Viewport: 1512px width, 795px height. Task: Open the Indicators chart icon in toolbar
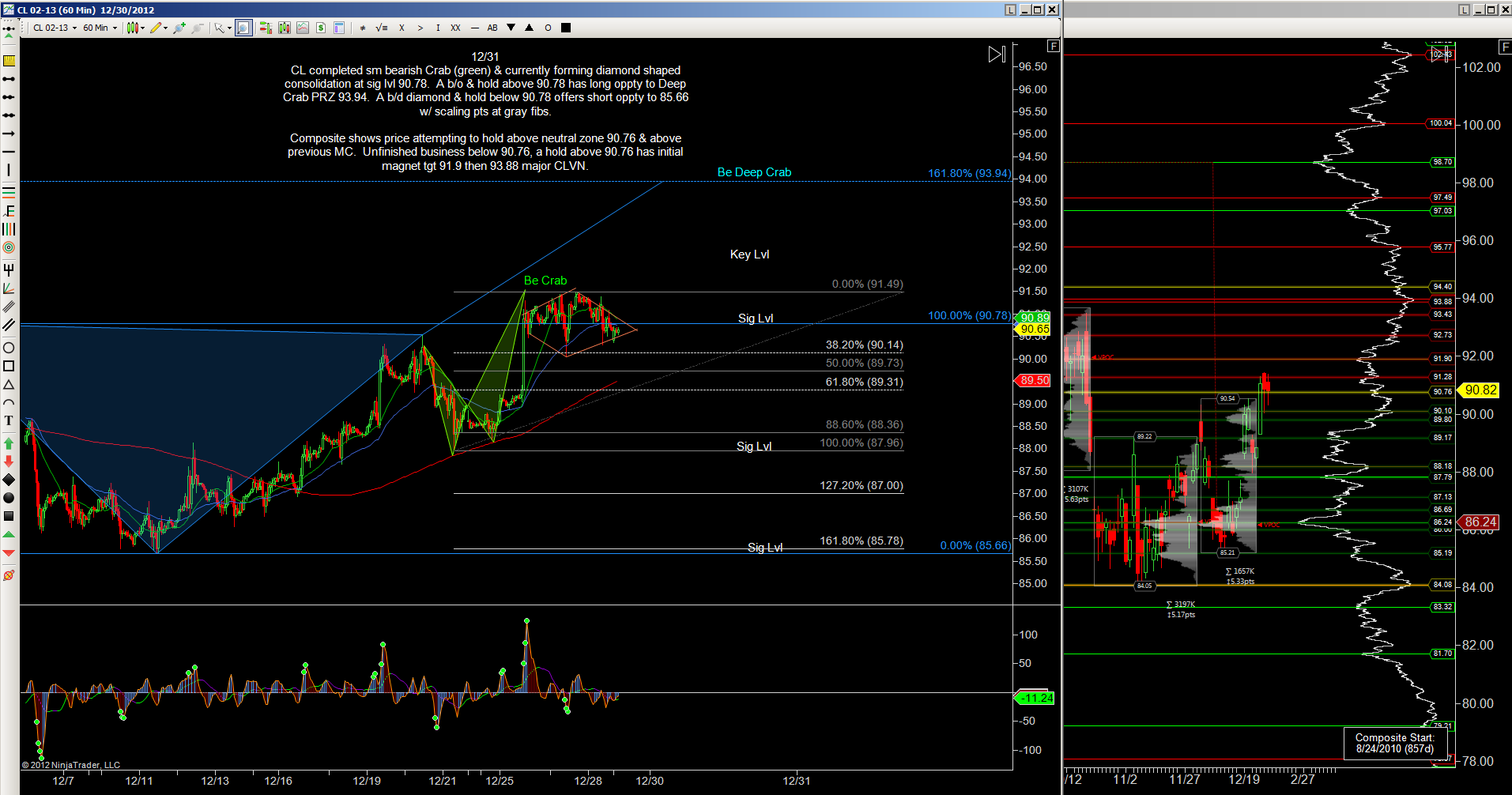pyautogui.click(x=303, y=28)
